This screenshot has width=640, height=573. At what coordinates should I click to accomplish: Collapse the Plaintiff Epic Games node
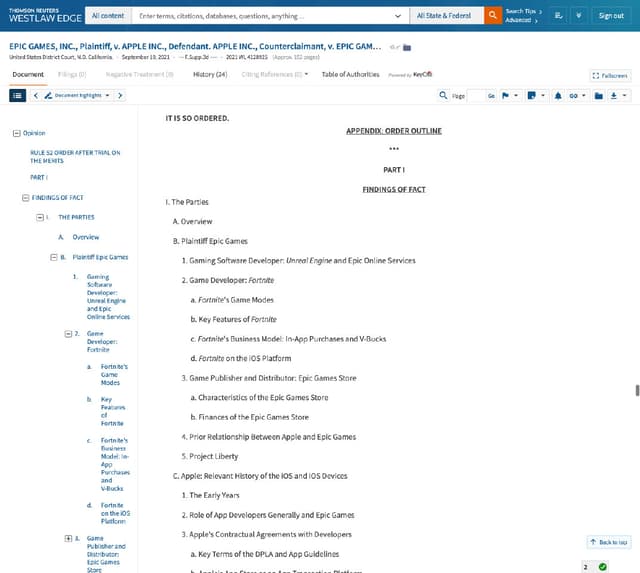point(51,257)
